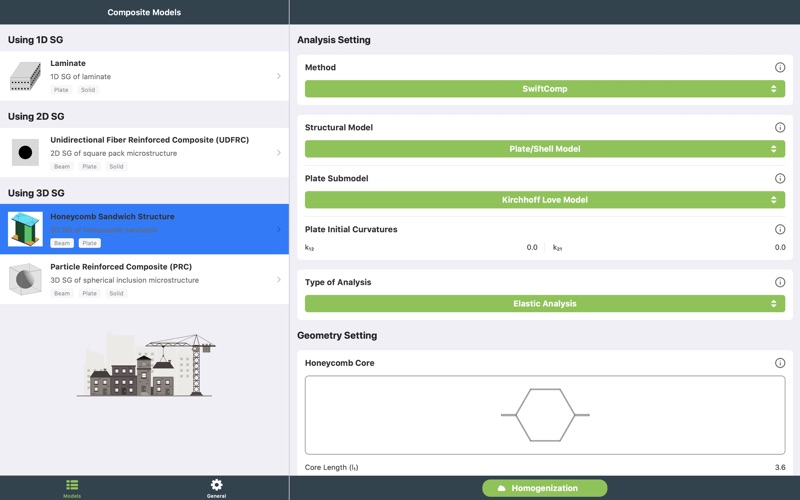Open info for Honeycomb Core
The width and height of the screenshot is (800, 500).
[780, 363]
